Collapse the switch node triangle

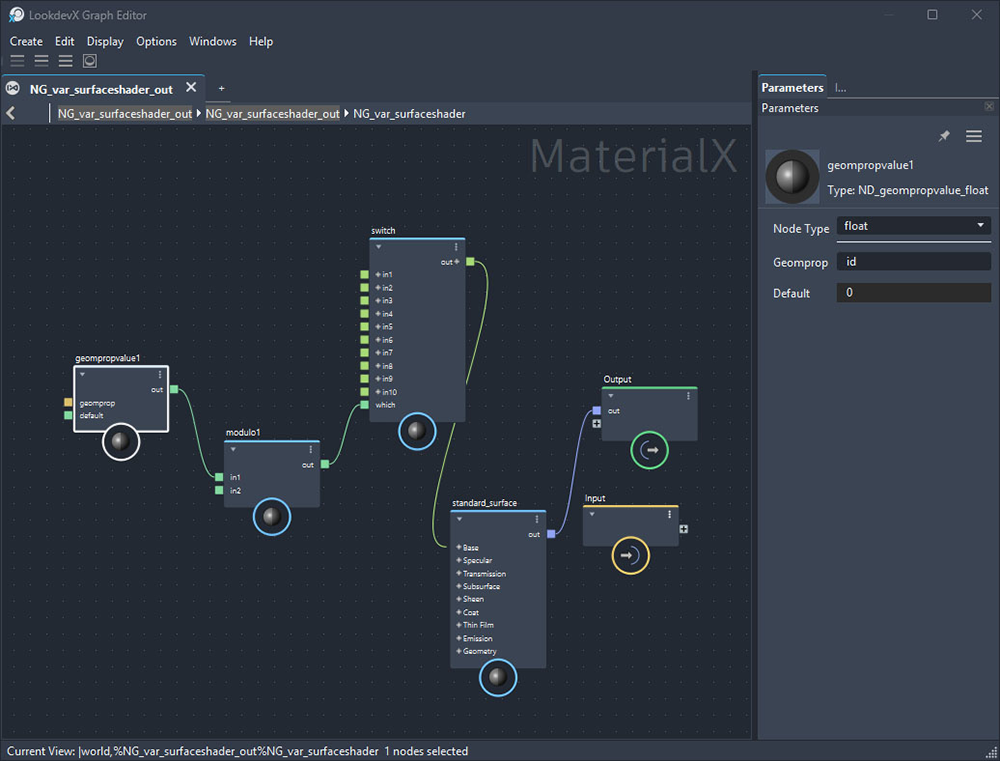pos(378,247)
